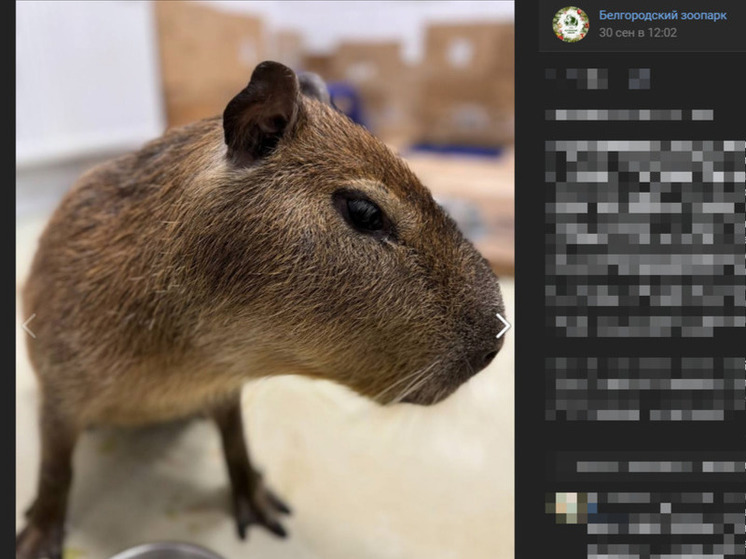Image resolution: width=746 pixels, height=559 pixels.
Task: Click the commenter's blurred avatar
Action: coord(567,507)
